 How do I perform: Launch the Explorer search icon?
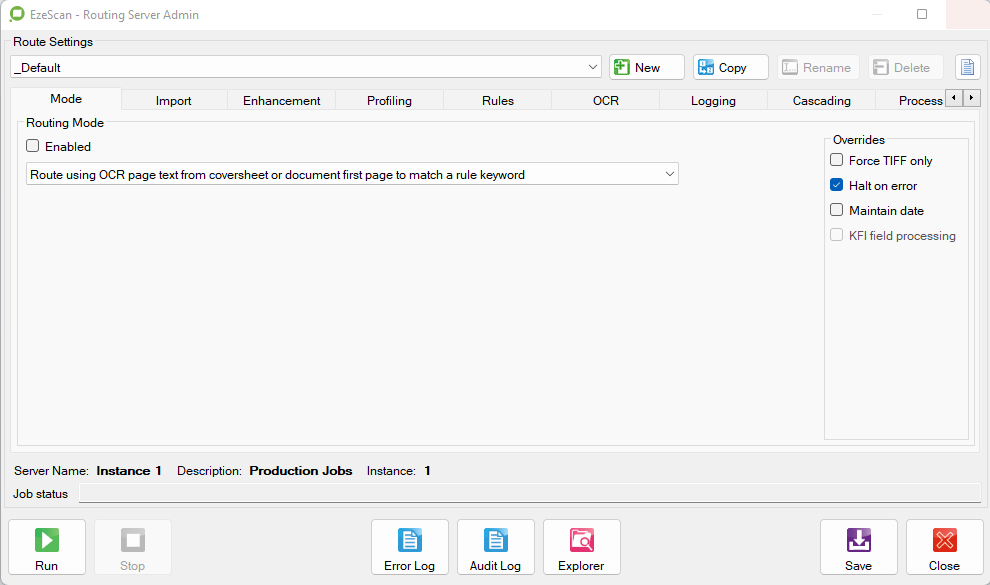tap(581, 541)
